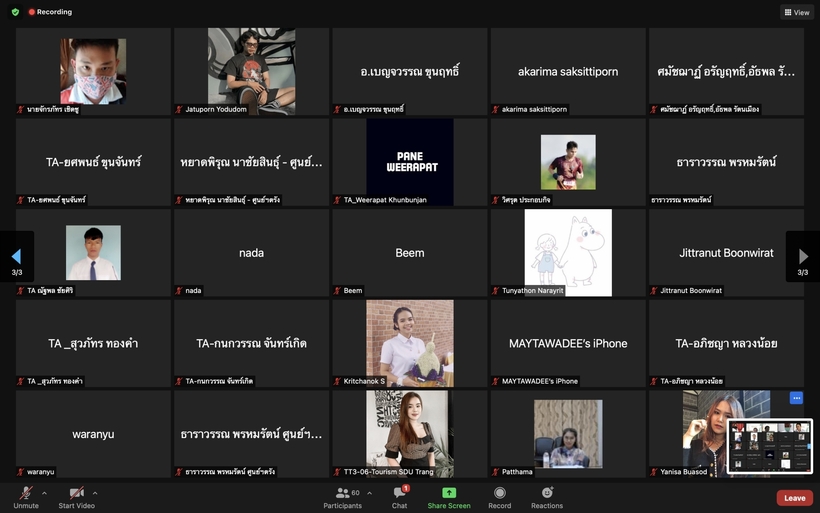Image resolution: width=820 pixels, height=513 pixels.
Task: Click the blue more options button on Yanisa's tile
Action: [796, 398]
